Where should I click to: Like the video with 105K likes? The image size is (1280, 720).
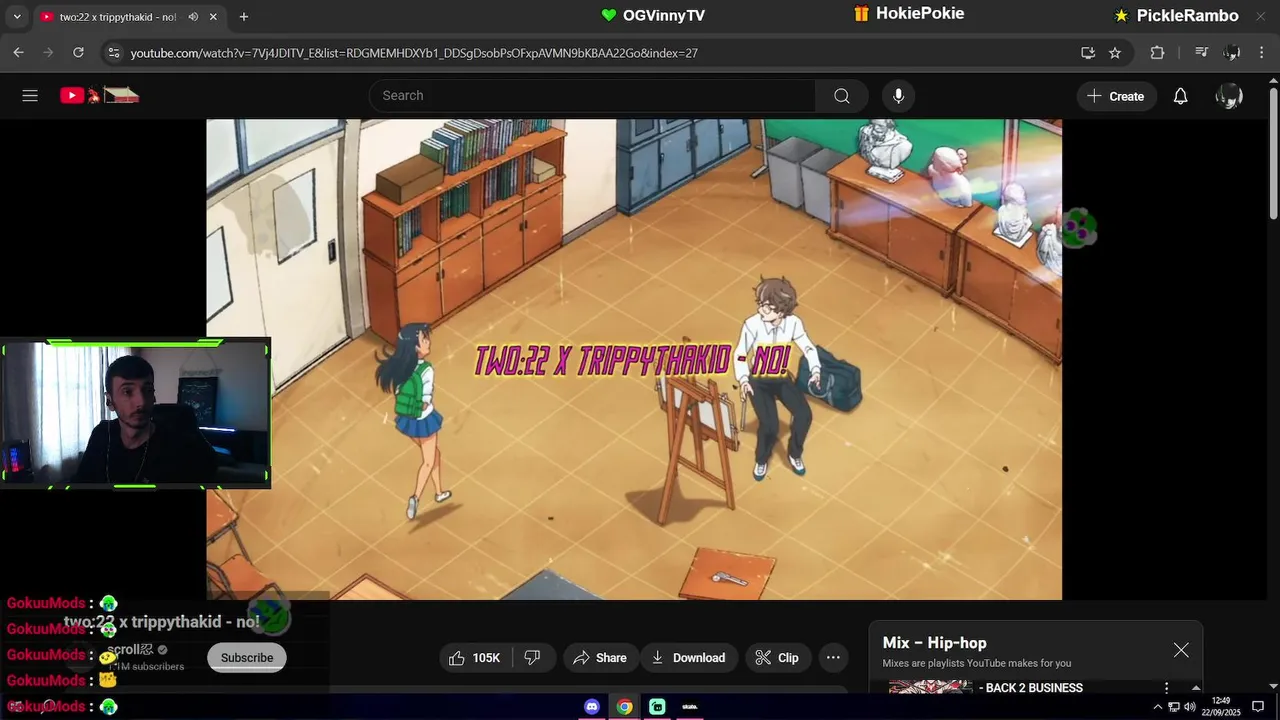tap(475, 657)
